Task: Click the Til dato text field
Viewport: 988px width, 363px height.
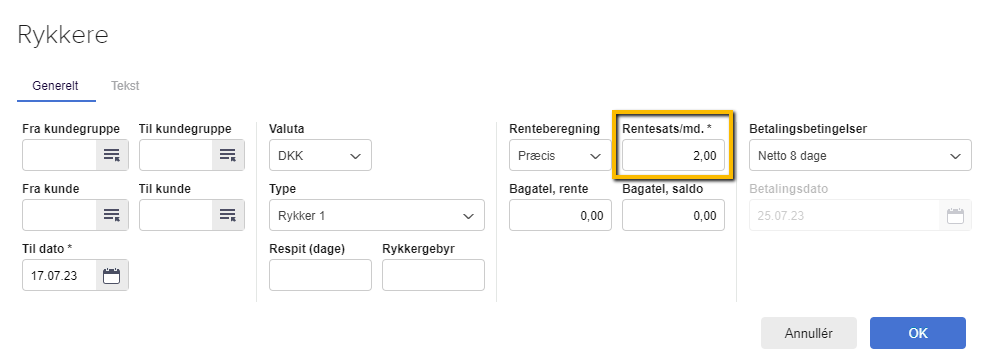Action: tap(59, 275)
